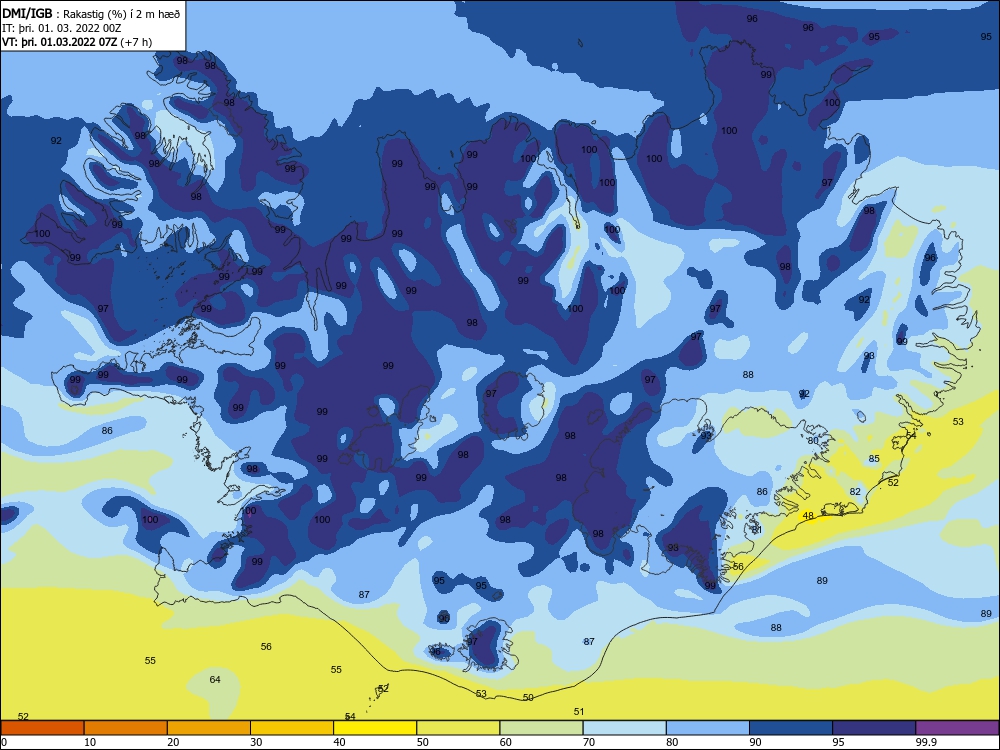Click the 'IT: þri. 01. 03. 2022 00Z' line
Viewport: 1000px width, 750px height.
61,28
